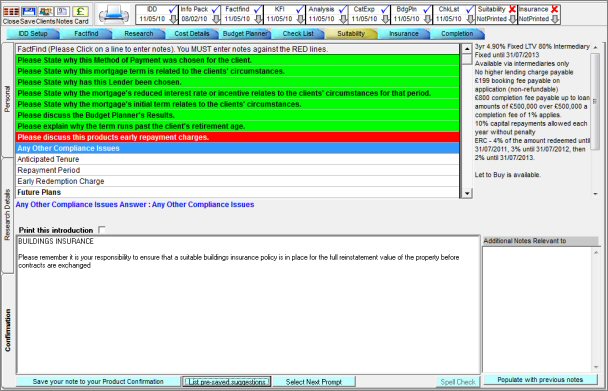Select the Future Plans row
The width and height of the screenshot is (608, 391).
point(238,192)
